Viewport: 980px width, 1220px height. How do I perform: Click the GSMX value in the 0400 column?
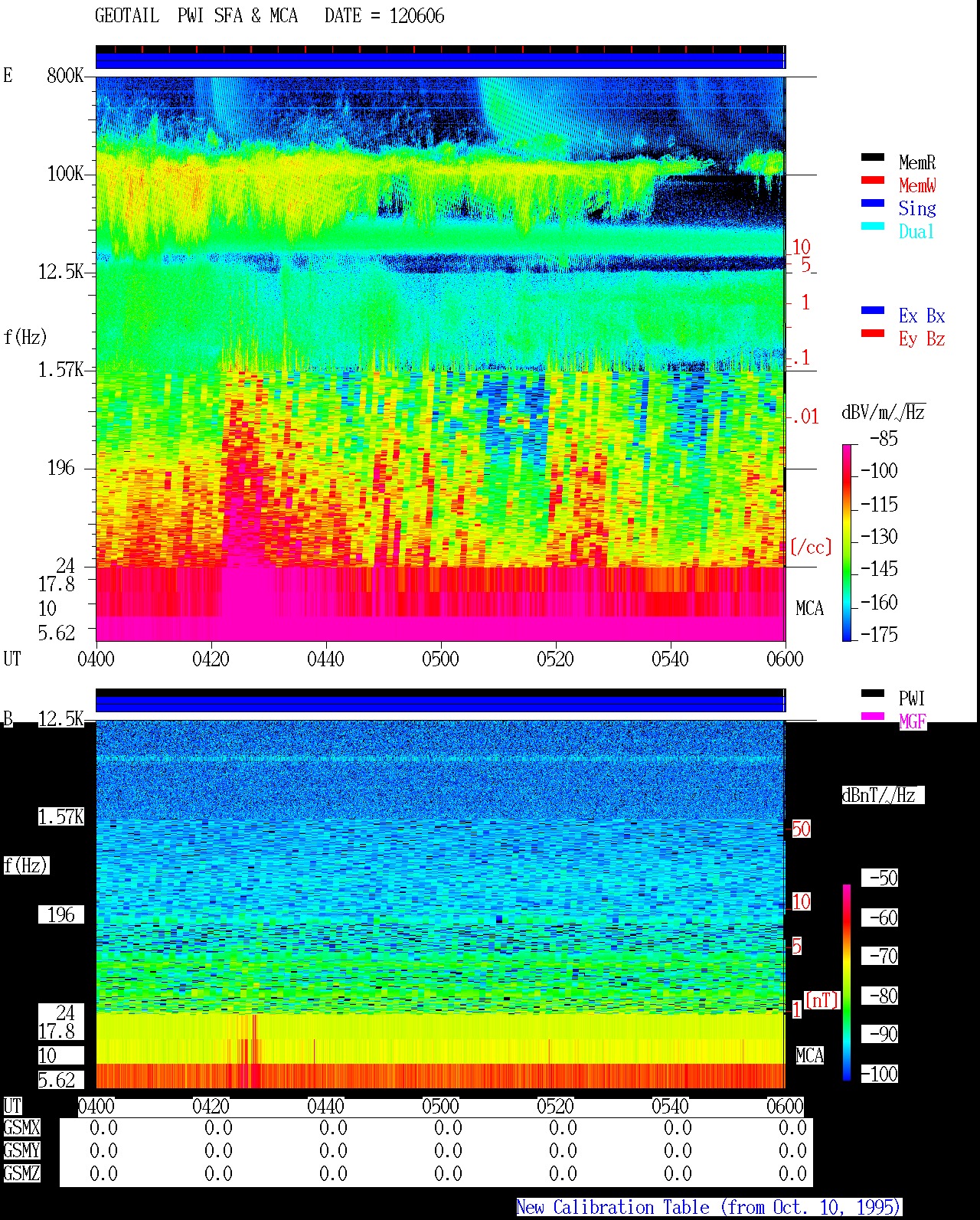[103, 1127]
